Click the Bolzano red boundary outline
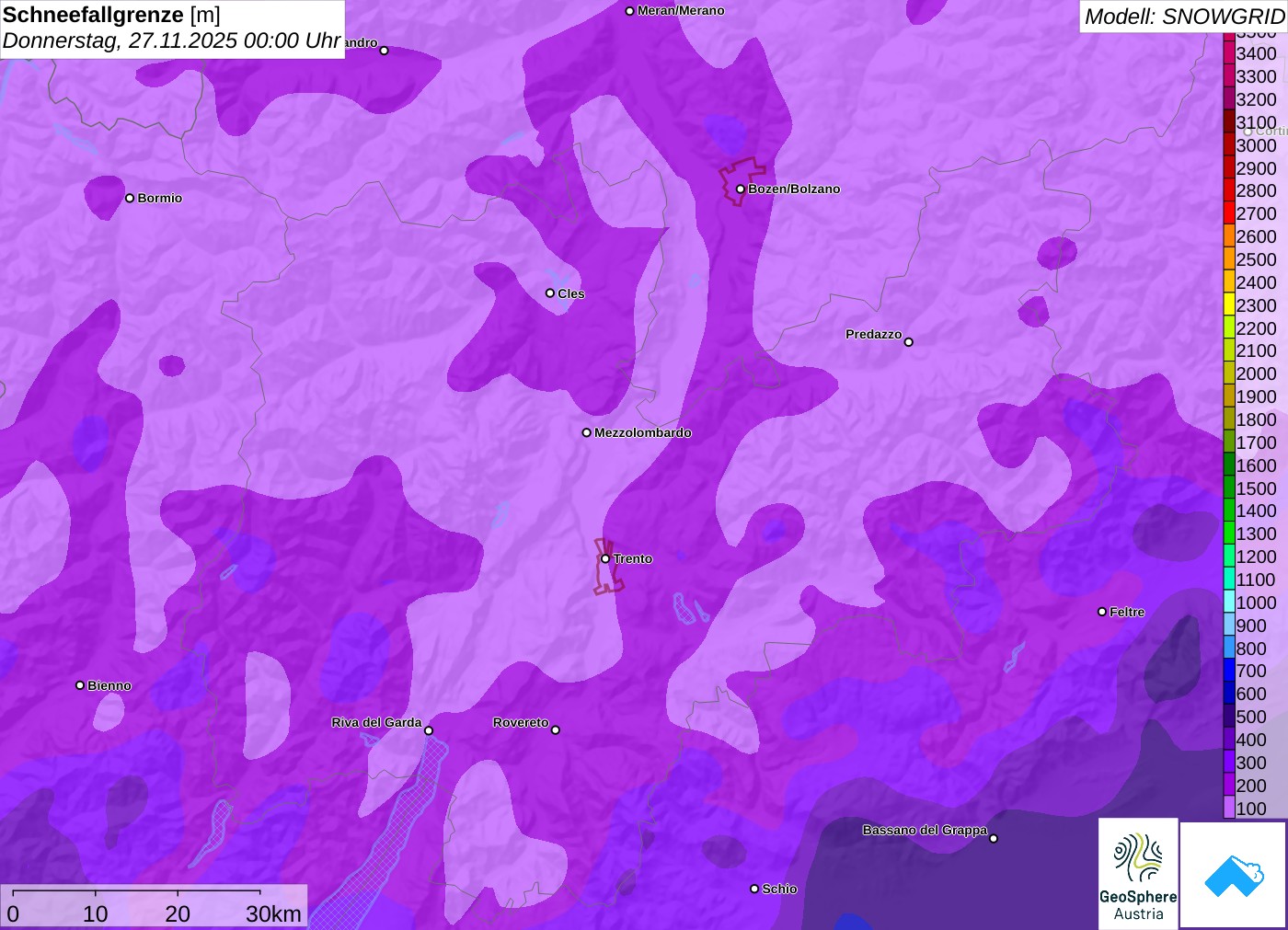This screenshot has width=1288, height=930. click(x=742, y=181)
